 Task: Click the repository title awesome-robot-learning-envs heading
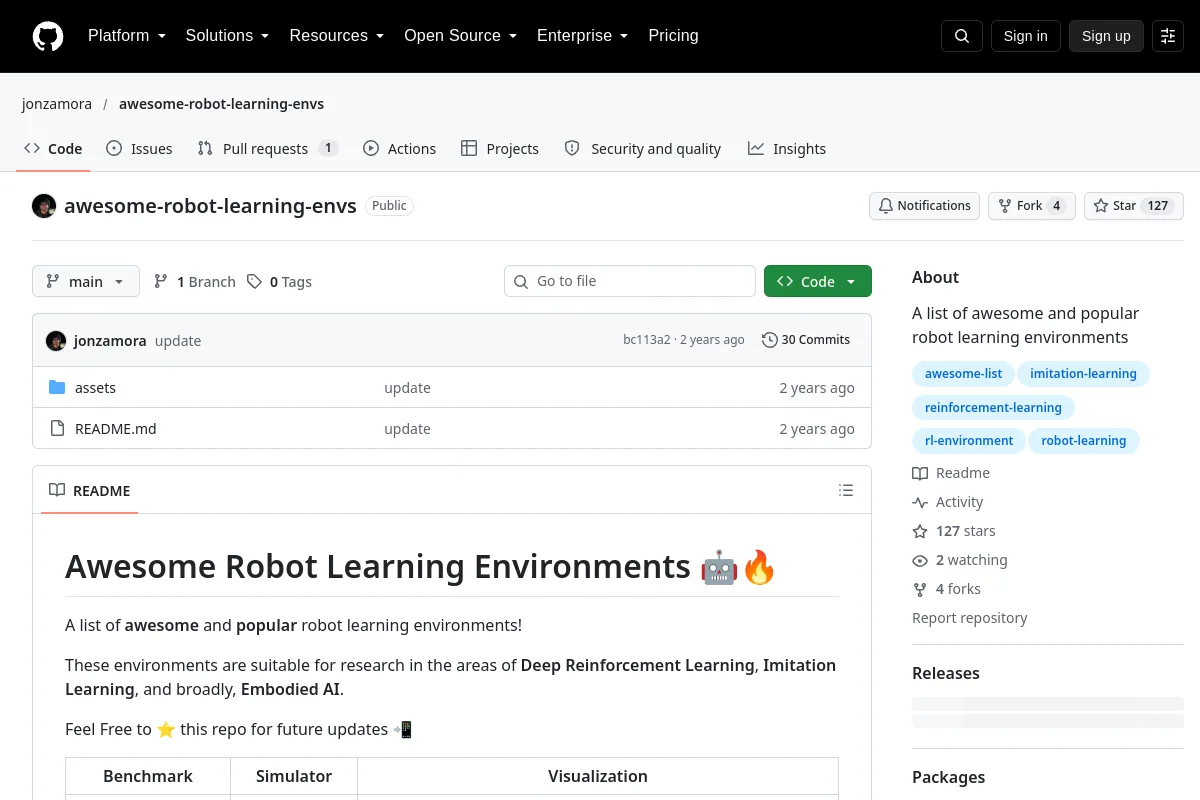pos(210,206)
